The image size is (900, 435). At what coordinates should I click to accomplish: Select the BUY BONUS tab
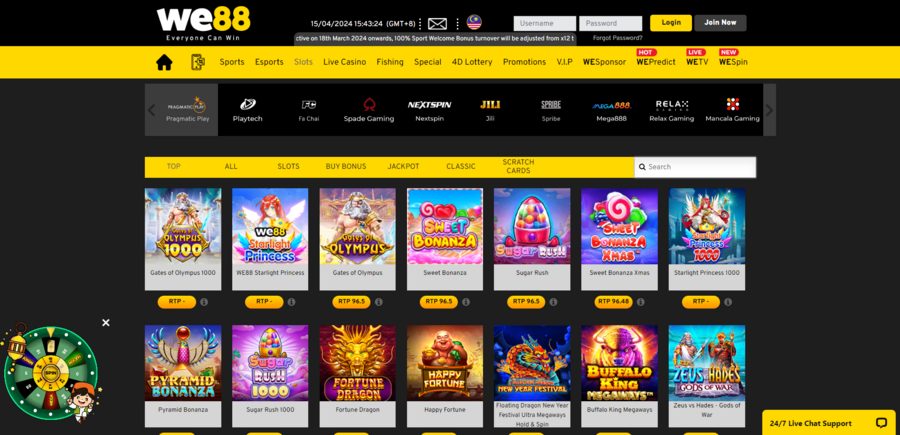pyautogui.click(x=346, y=166)
